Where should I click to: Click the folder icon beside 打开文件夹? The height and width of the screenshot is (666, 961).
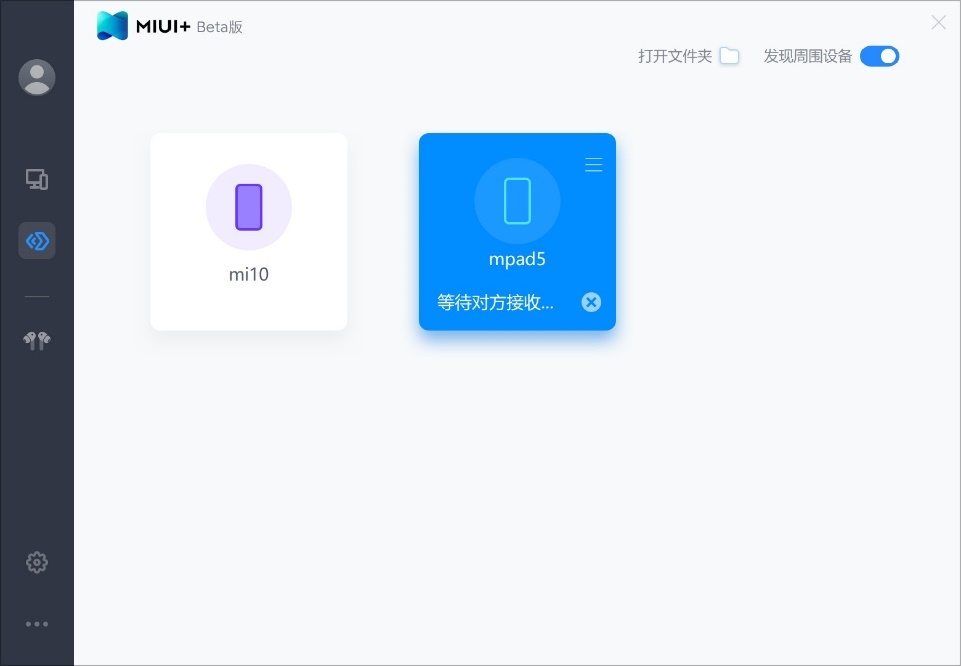coord(729,56)
